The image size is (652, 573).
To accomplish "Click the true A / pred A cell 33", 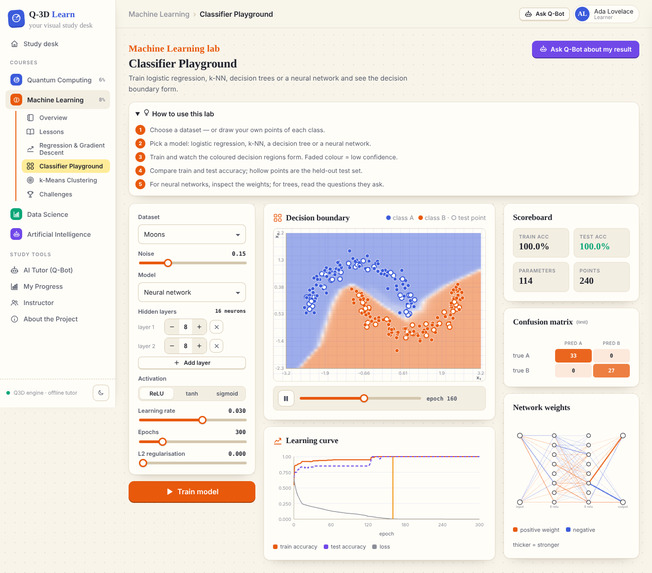I will (x=573, y=356).
